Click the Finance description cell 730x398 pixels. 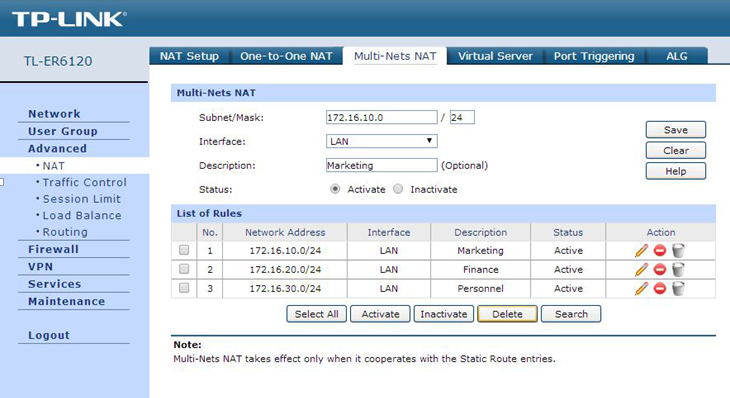coord(480,270)
